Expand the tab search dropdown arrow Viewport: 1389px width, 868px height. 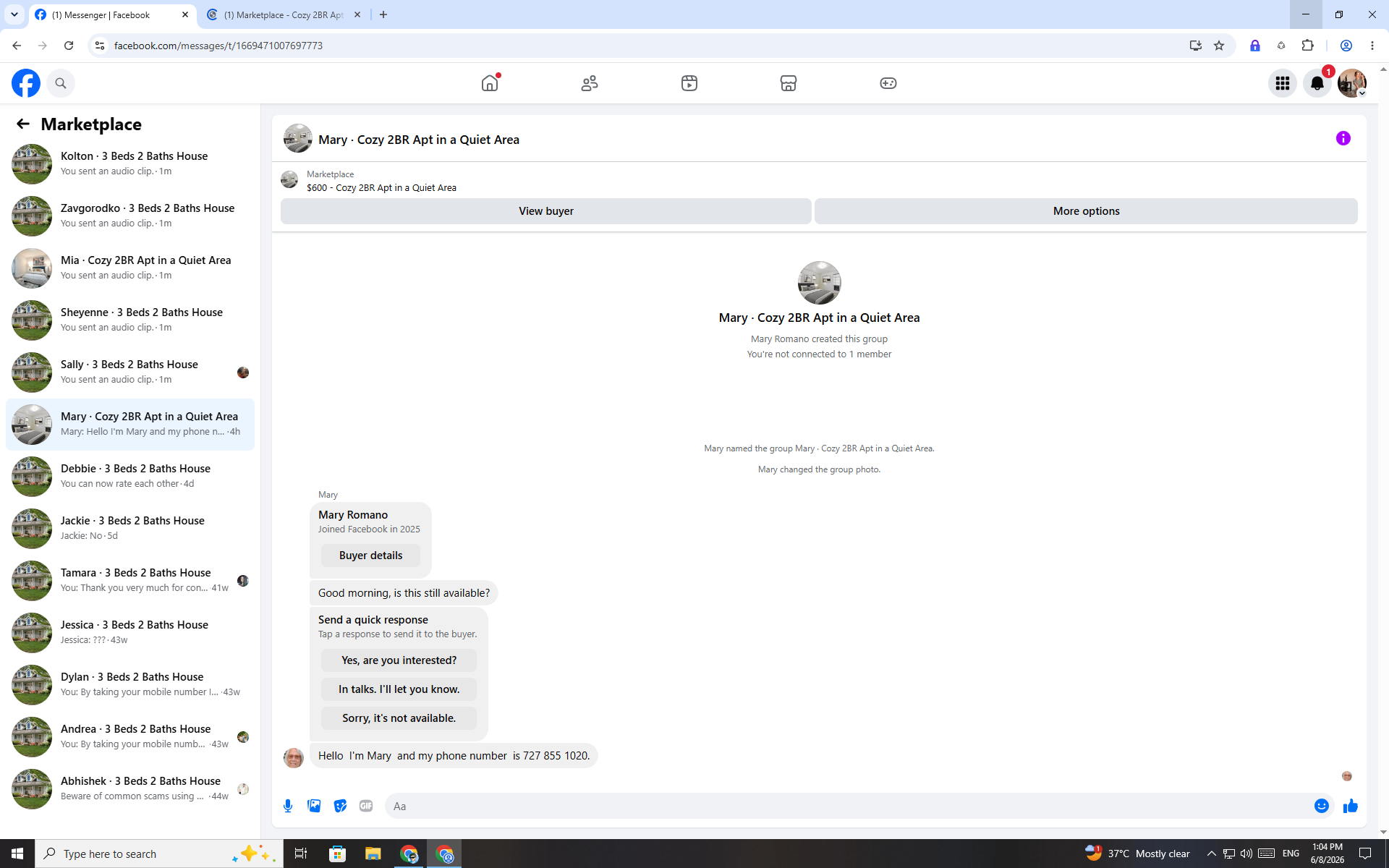point(14,14)
